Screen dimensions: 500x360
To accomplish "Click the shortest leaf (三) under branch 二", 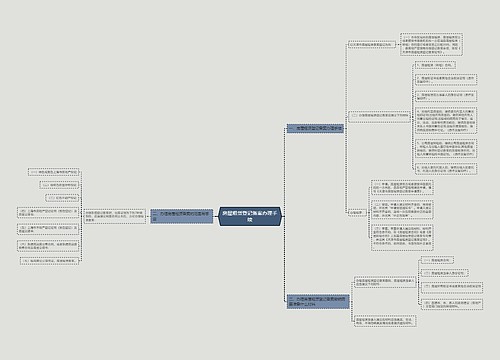I will point(62,198).
